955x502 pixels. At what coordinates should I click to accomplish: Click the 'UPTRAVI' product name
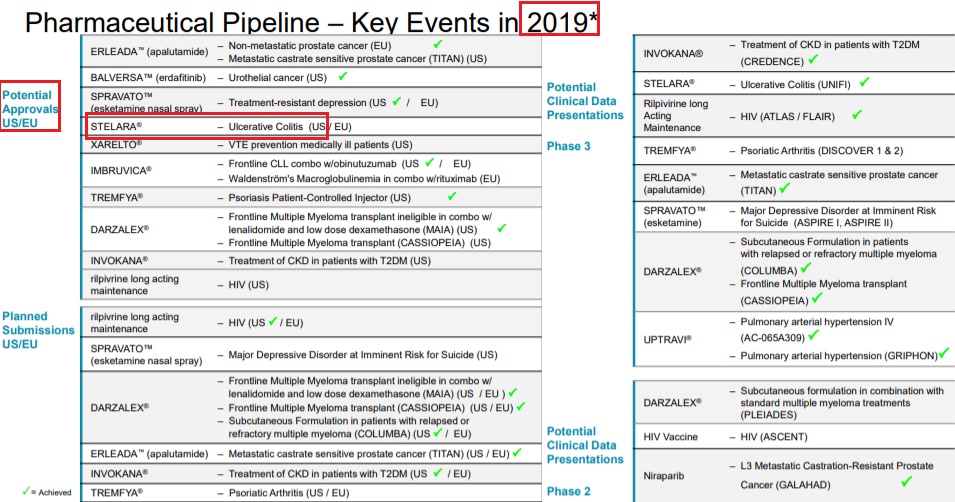pos(668,339)
